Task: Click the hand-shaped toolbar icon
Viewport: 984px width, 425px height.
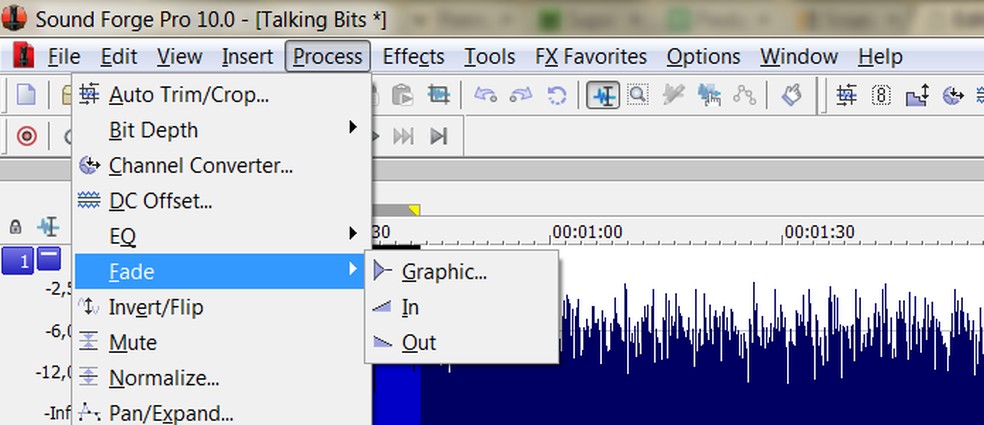Action: tap(791, 95)
